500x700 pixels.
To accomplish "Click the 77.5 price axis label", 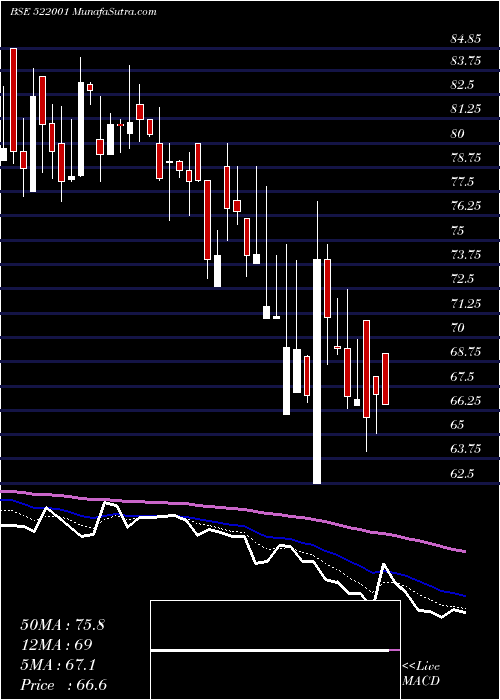I will (462, 182).
